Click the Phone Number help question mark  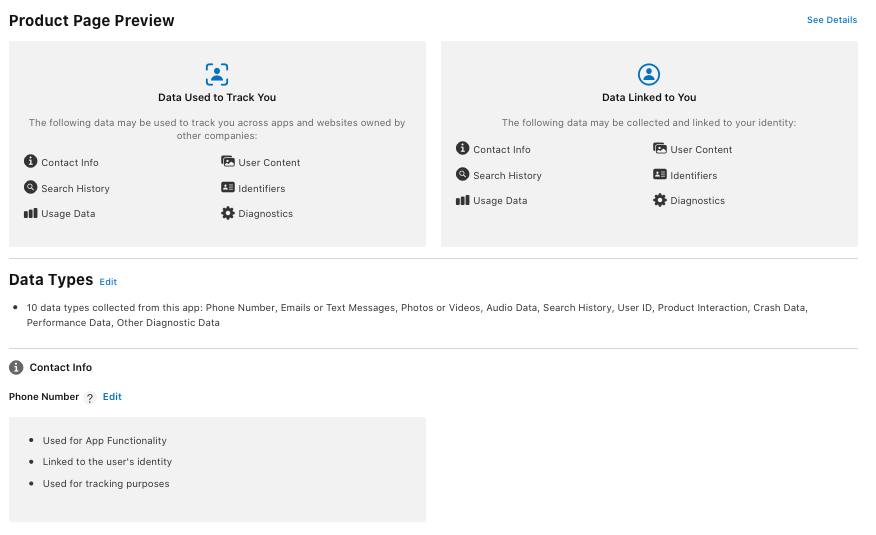[90, 398]
